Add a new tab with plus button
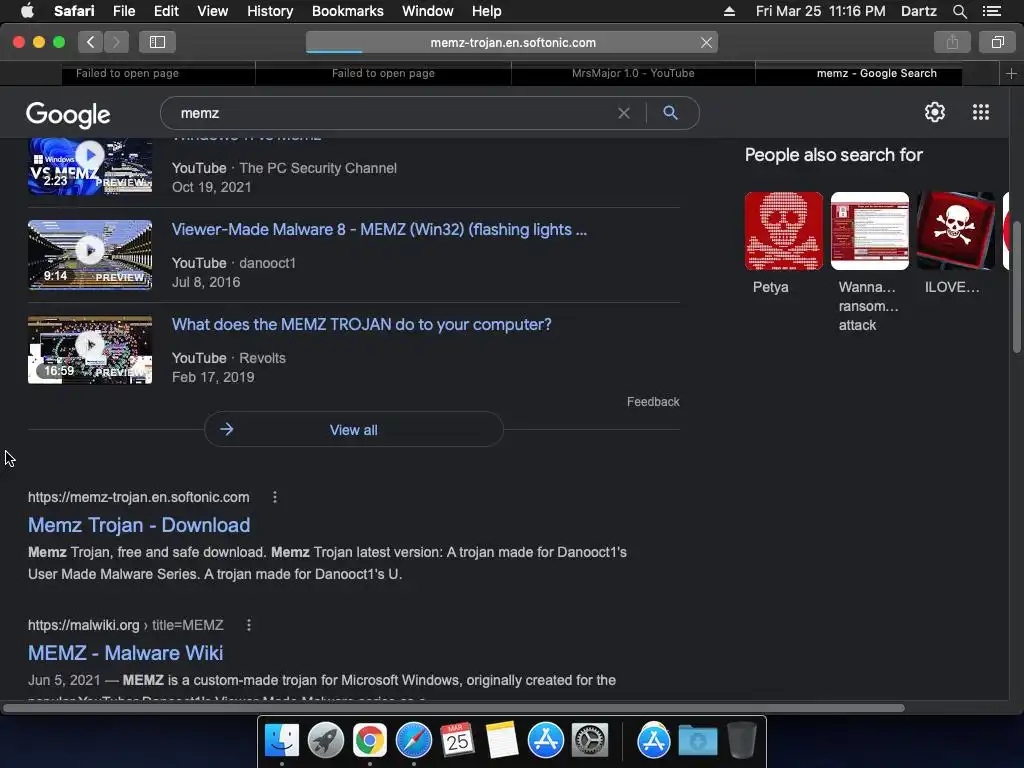This screenshot has height=768, width=1024. [x=1011, y=74]
